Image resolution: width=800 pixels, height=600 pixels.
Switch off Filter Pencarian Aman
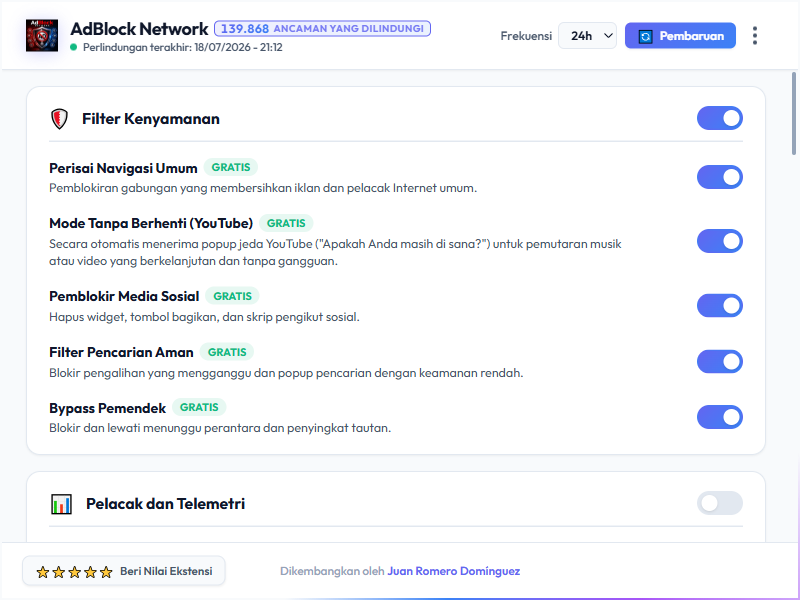719,362
